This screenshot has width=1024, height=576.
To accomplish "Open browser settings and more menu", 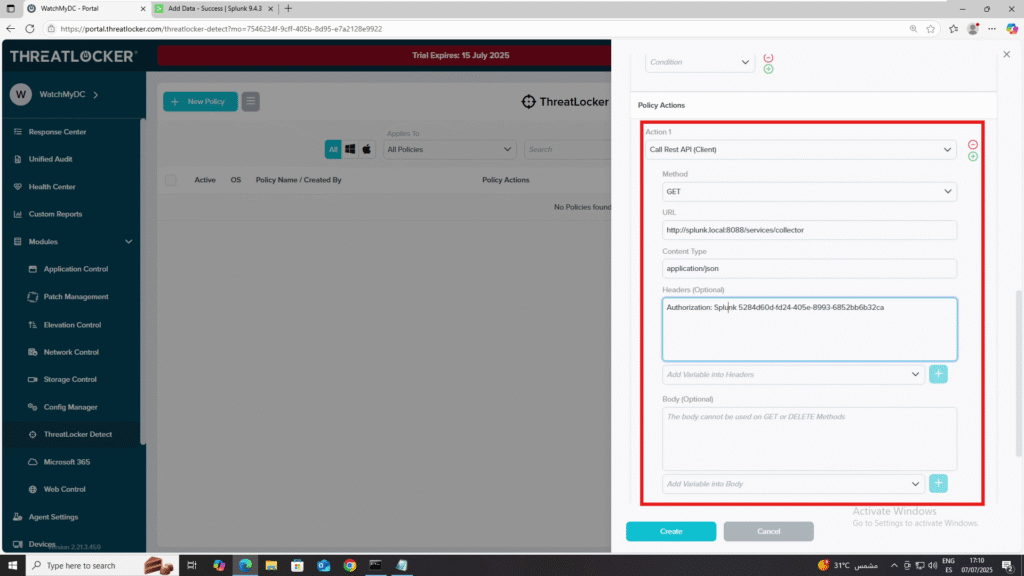I will pos(992,29).
